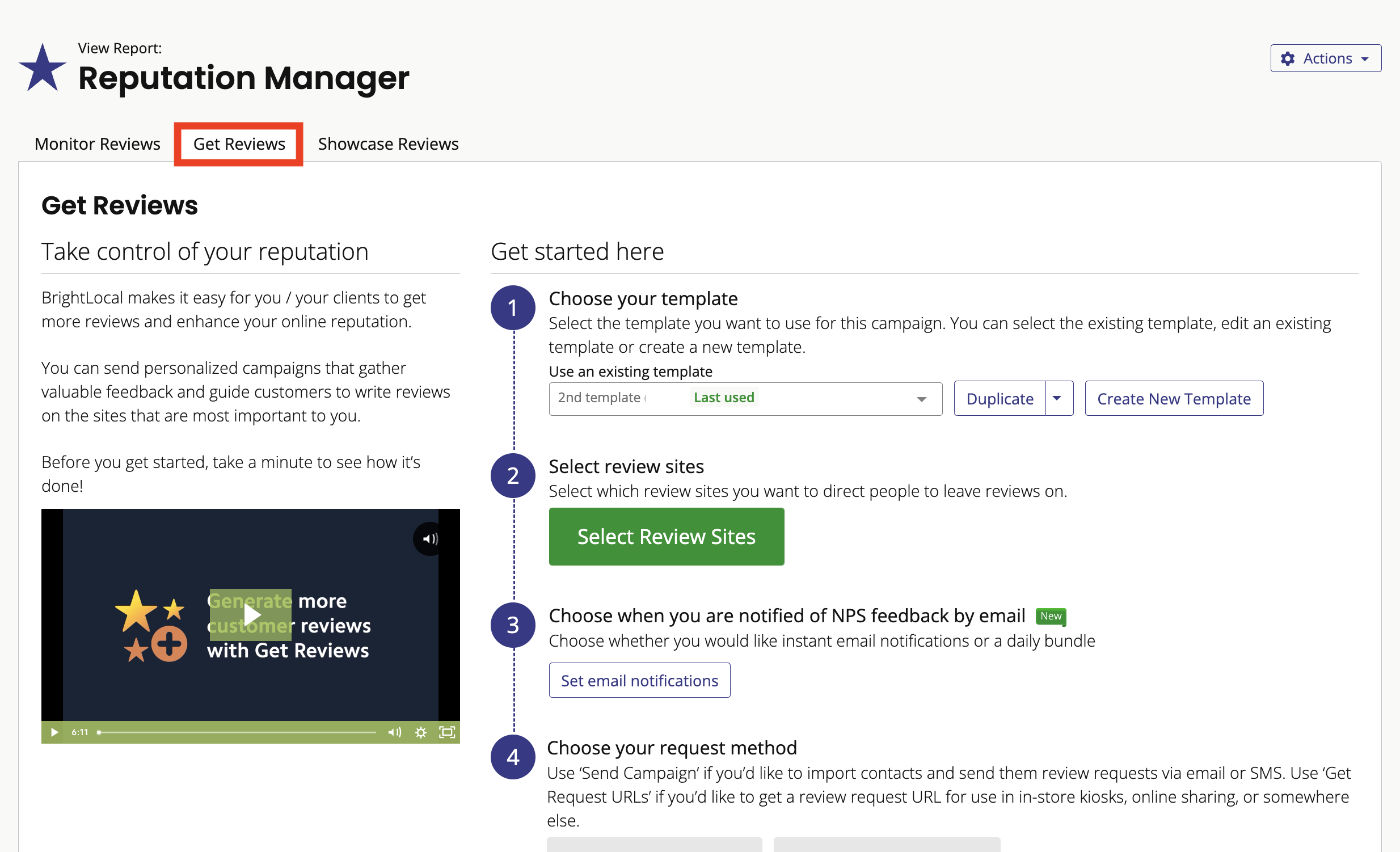Click the 'Use an existing template' label
This screenshot has width=1400, height=852.
tap(630, 371)
